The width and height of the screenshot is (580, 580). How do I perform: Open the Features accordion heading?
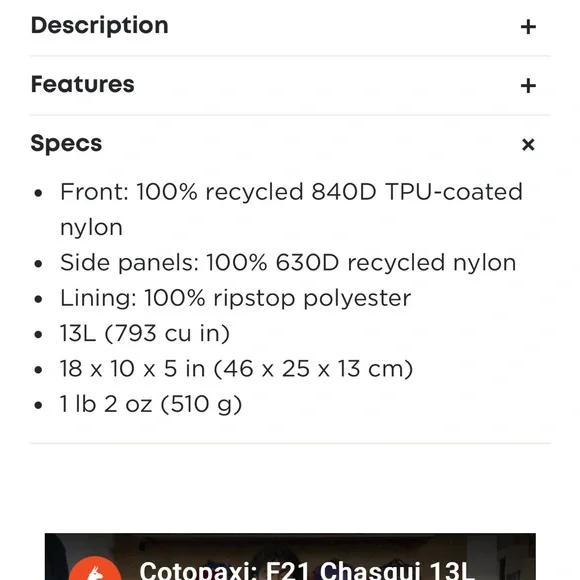click(82, 84)
